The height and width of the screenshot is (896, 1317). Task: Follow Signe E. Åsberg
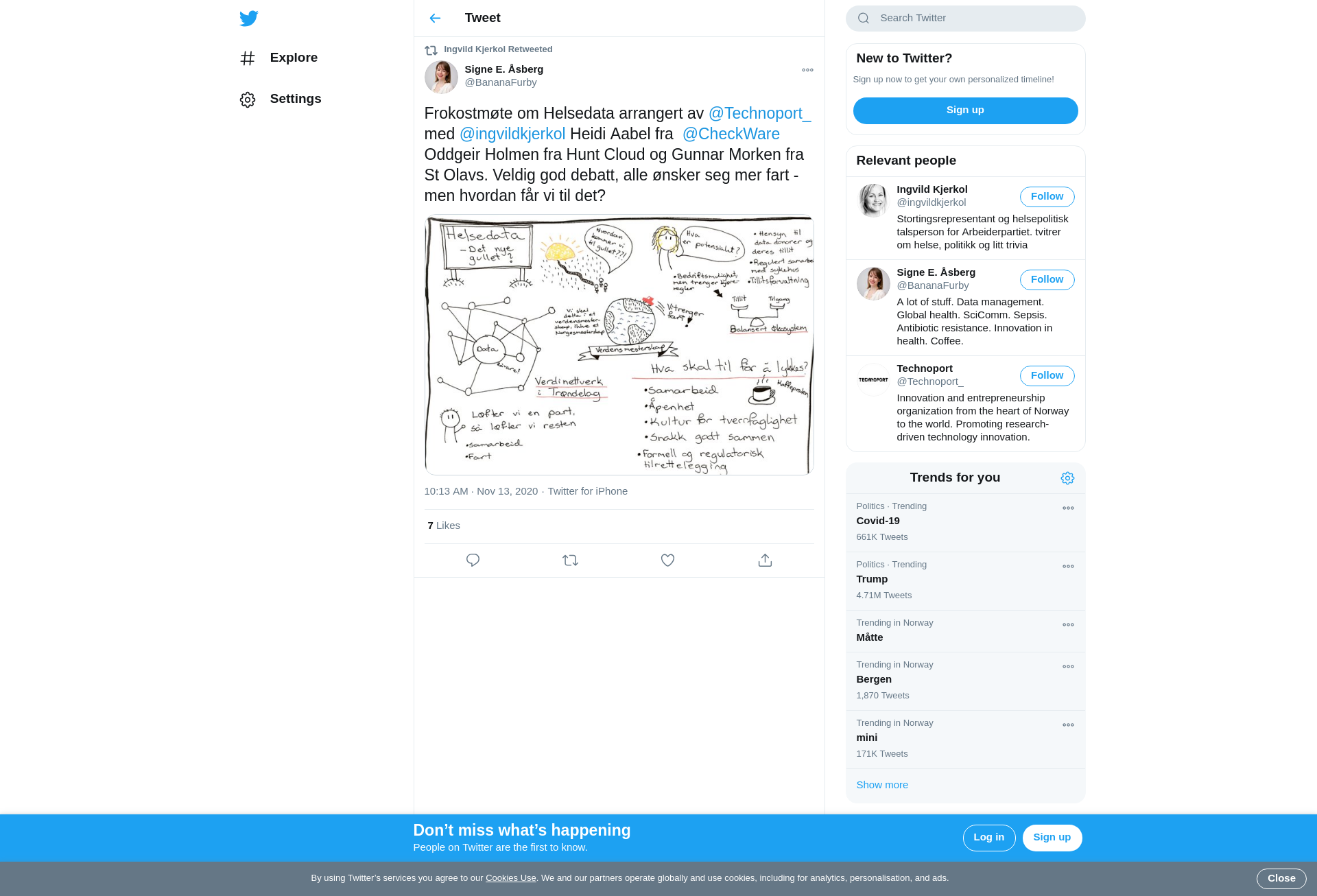(1047, 280)
